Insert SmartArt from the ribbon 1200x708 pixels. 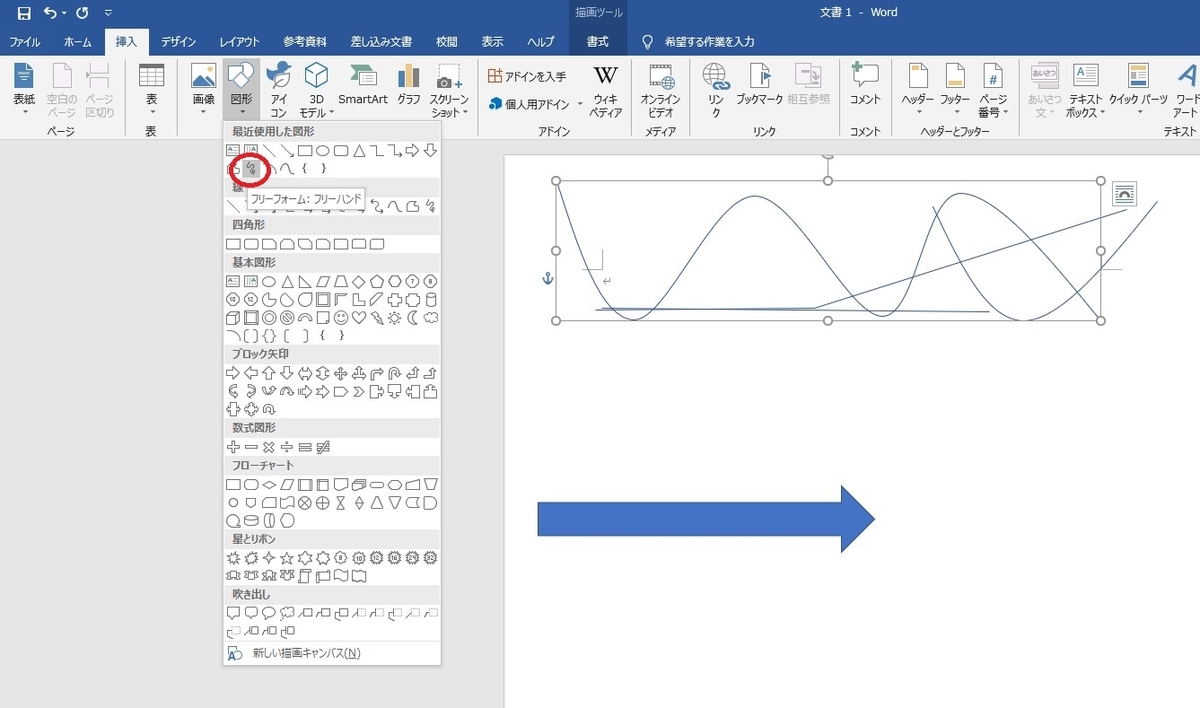tap(363, 85)
